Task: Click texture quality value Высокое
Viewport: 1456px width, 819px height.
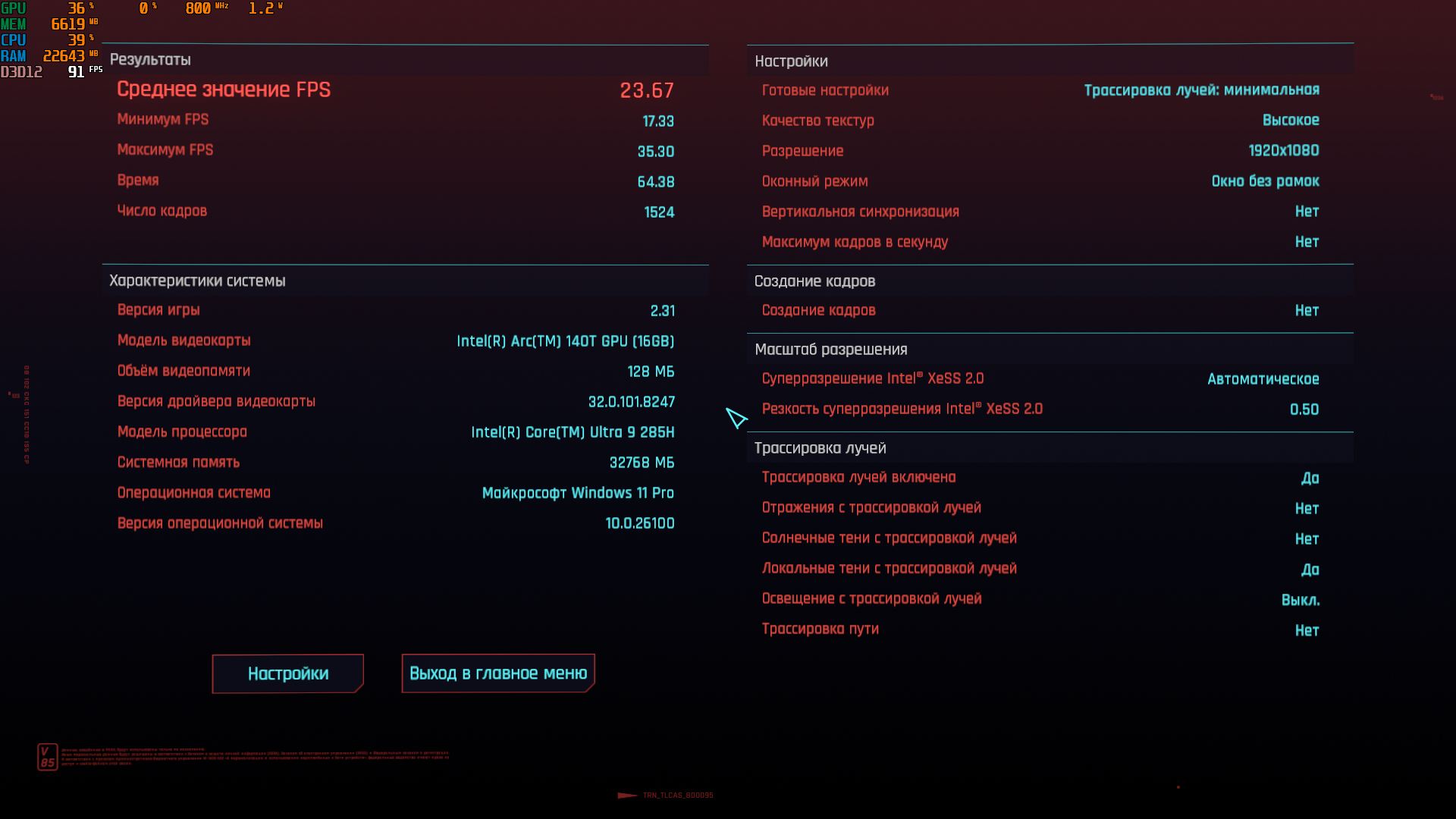Action: 1291,121
